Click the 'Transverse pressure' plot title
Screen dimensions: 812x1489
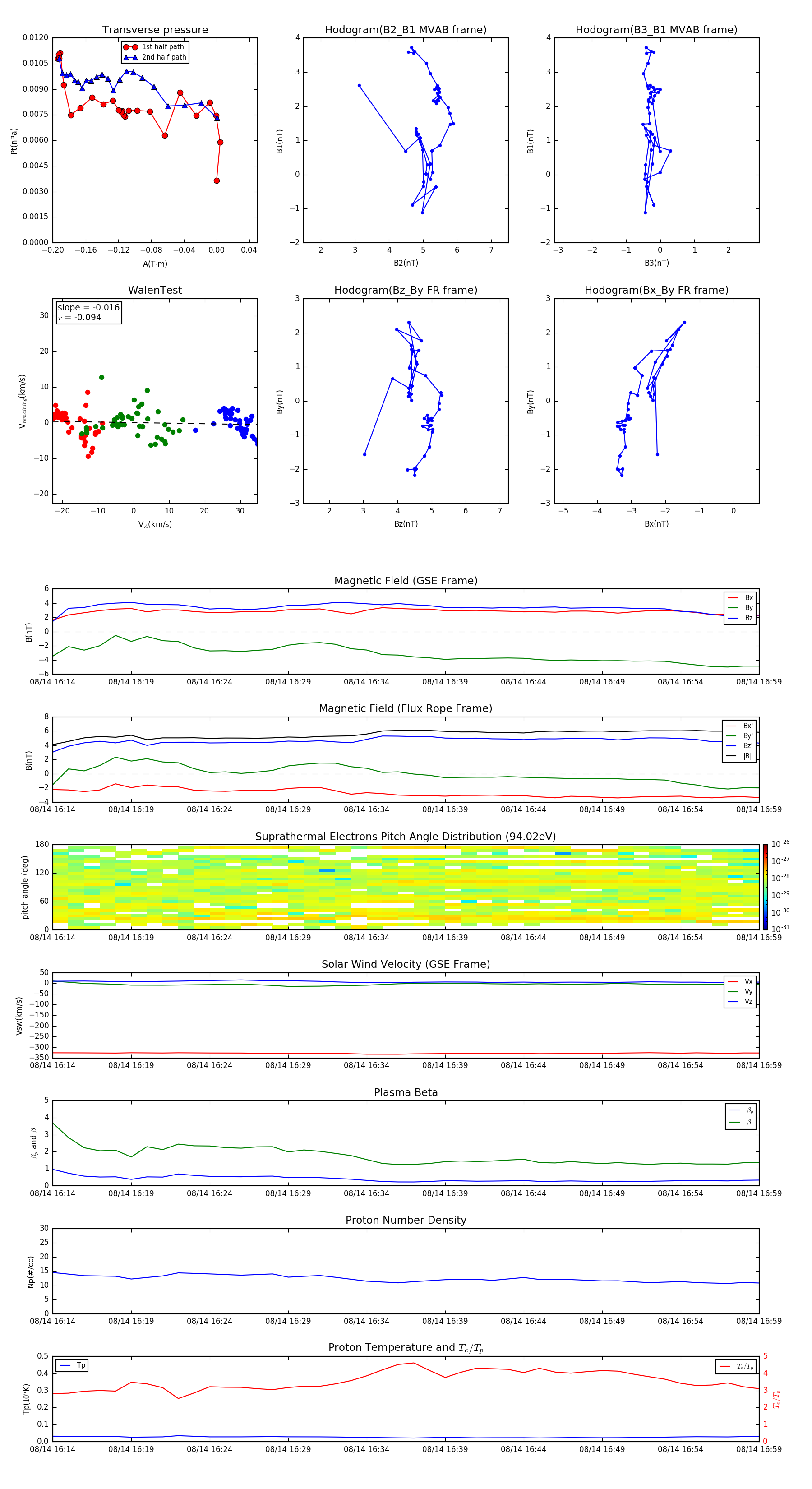tap(155, 30)
